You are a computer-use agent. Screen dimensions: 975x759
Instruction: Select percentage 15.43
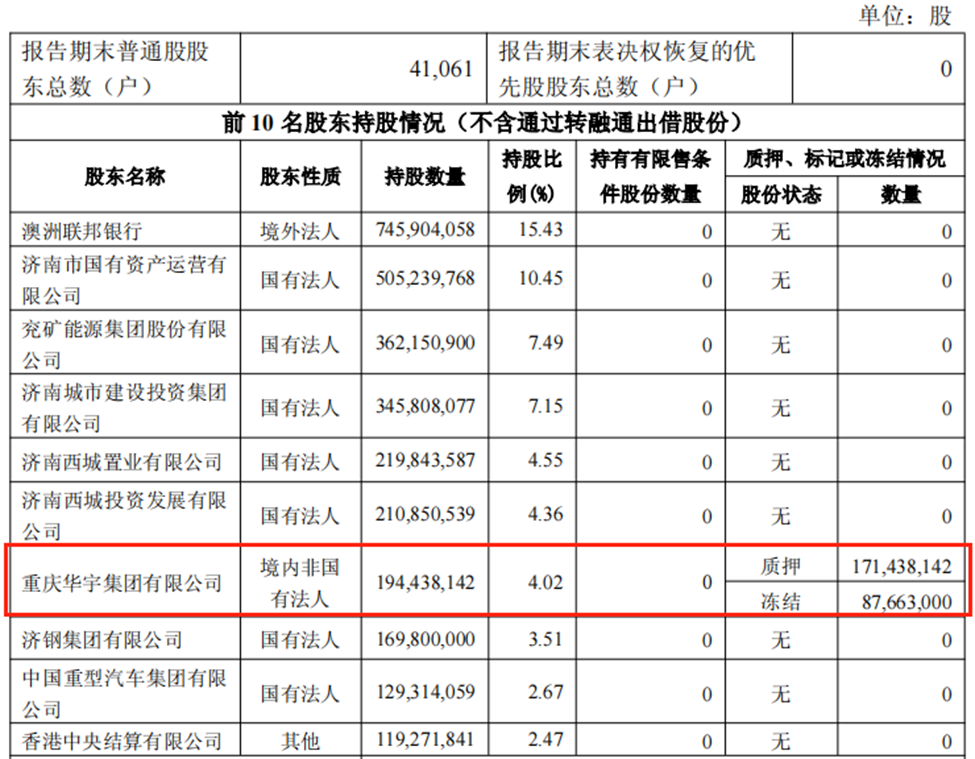click(541, 229)
